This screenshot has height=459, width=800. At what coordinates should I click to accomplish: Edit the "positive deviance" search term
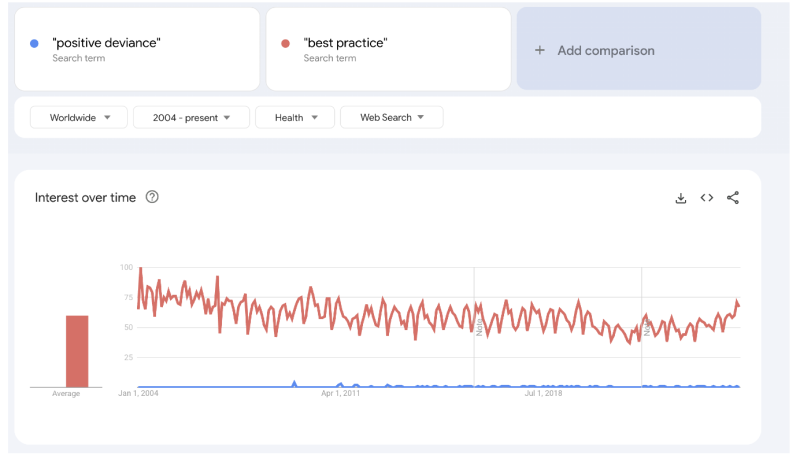tap(106, 43)
